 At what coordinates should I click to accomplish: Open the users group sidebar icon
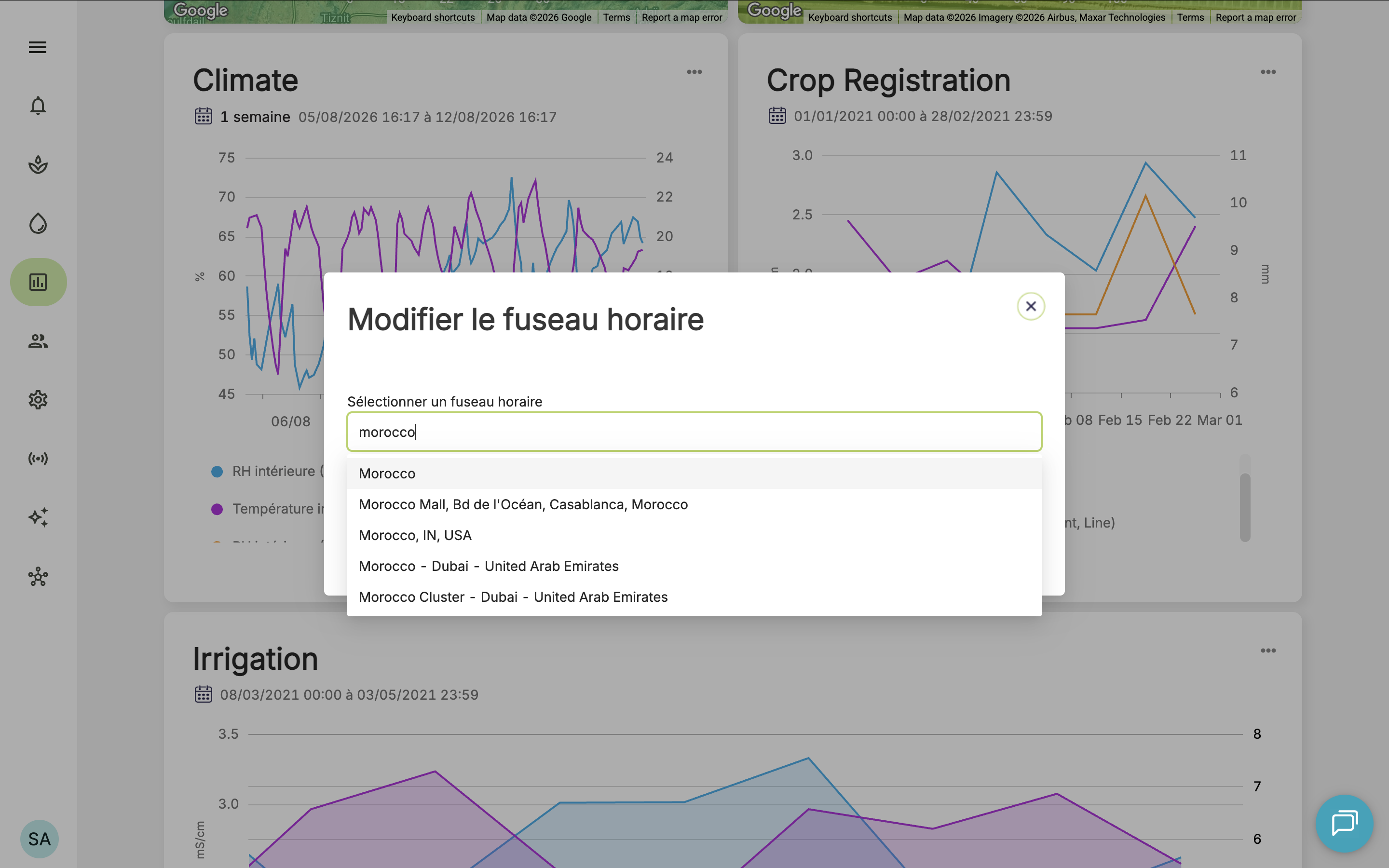pyautogui.click(x=38, y=341)
